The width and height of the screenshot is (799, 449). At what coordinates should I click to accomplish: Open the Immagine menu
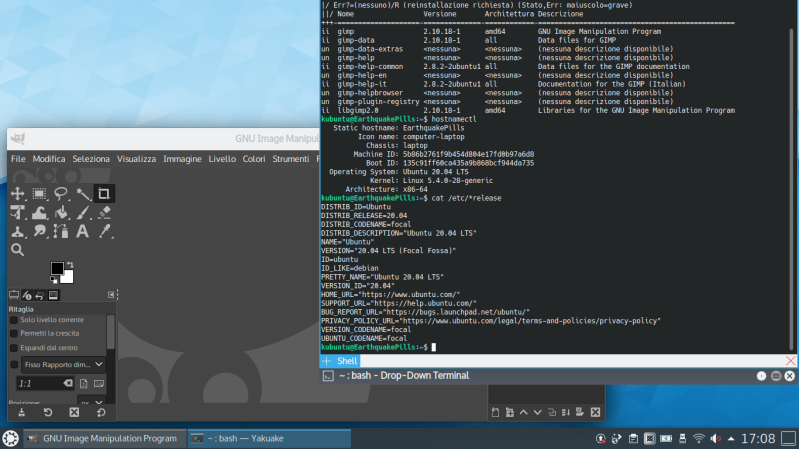point(182,159)
